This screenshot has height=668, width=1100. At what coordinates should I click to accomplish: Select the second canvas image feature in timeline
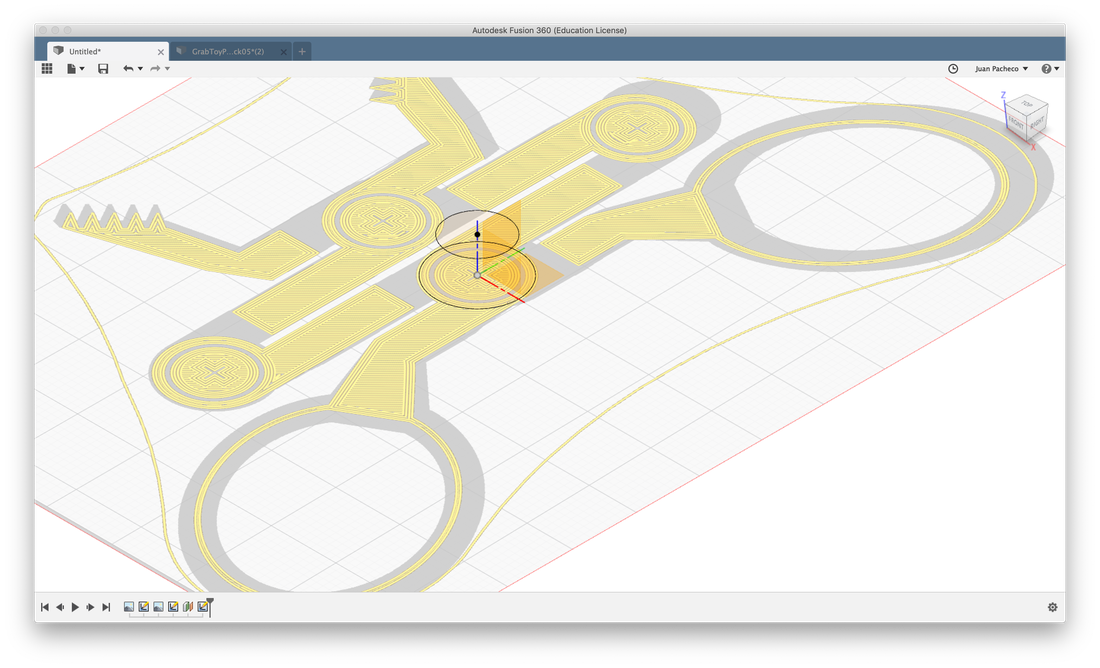pyautogui.click(x=159, y=607)
